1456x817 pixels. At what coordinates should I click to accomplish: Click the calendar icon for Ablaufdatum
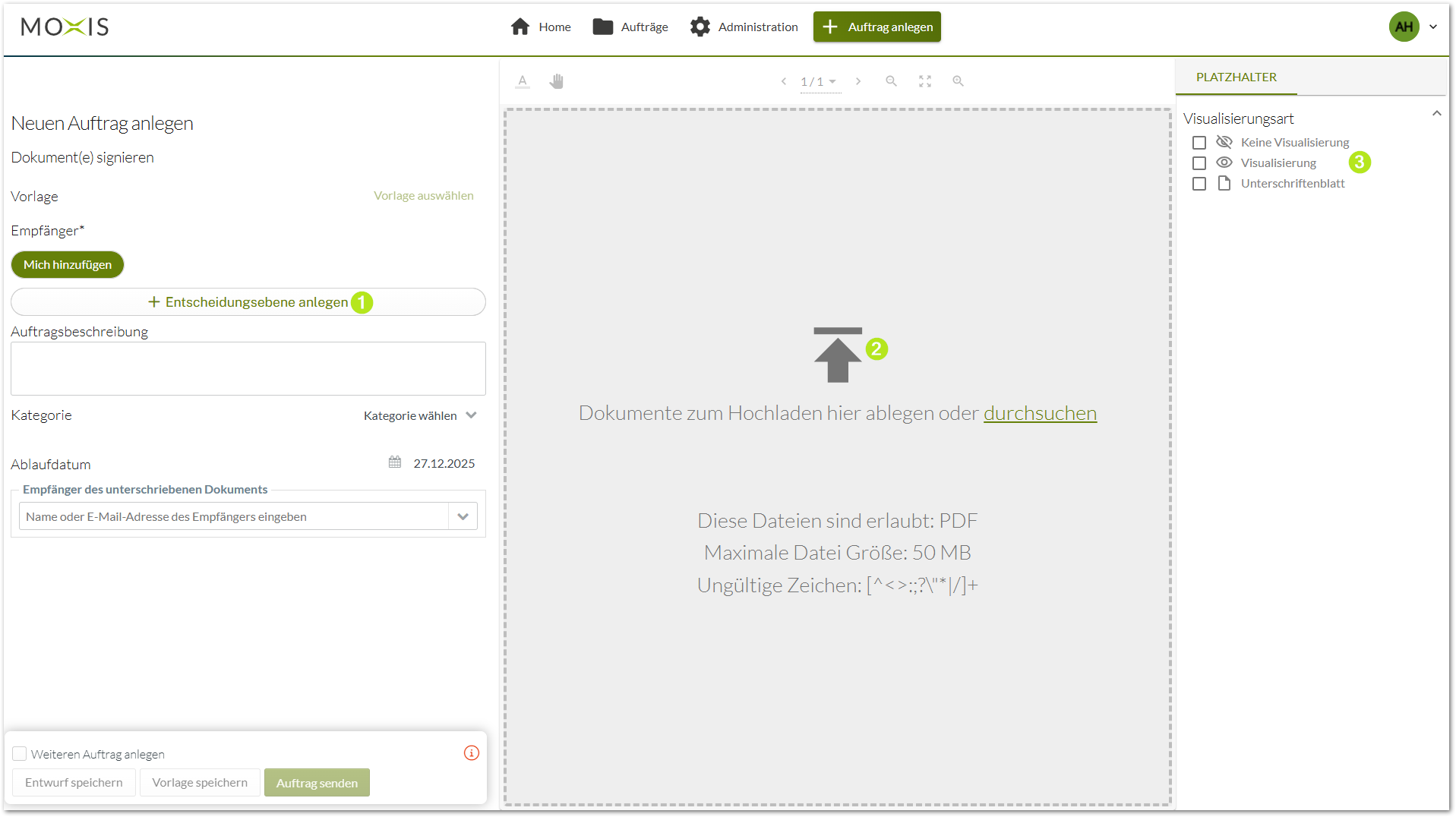pos(395,462)
